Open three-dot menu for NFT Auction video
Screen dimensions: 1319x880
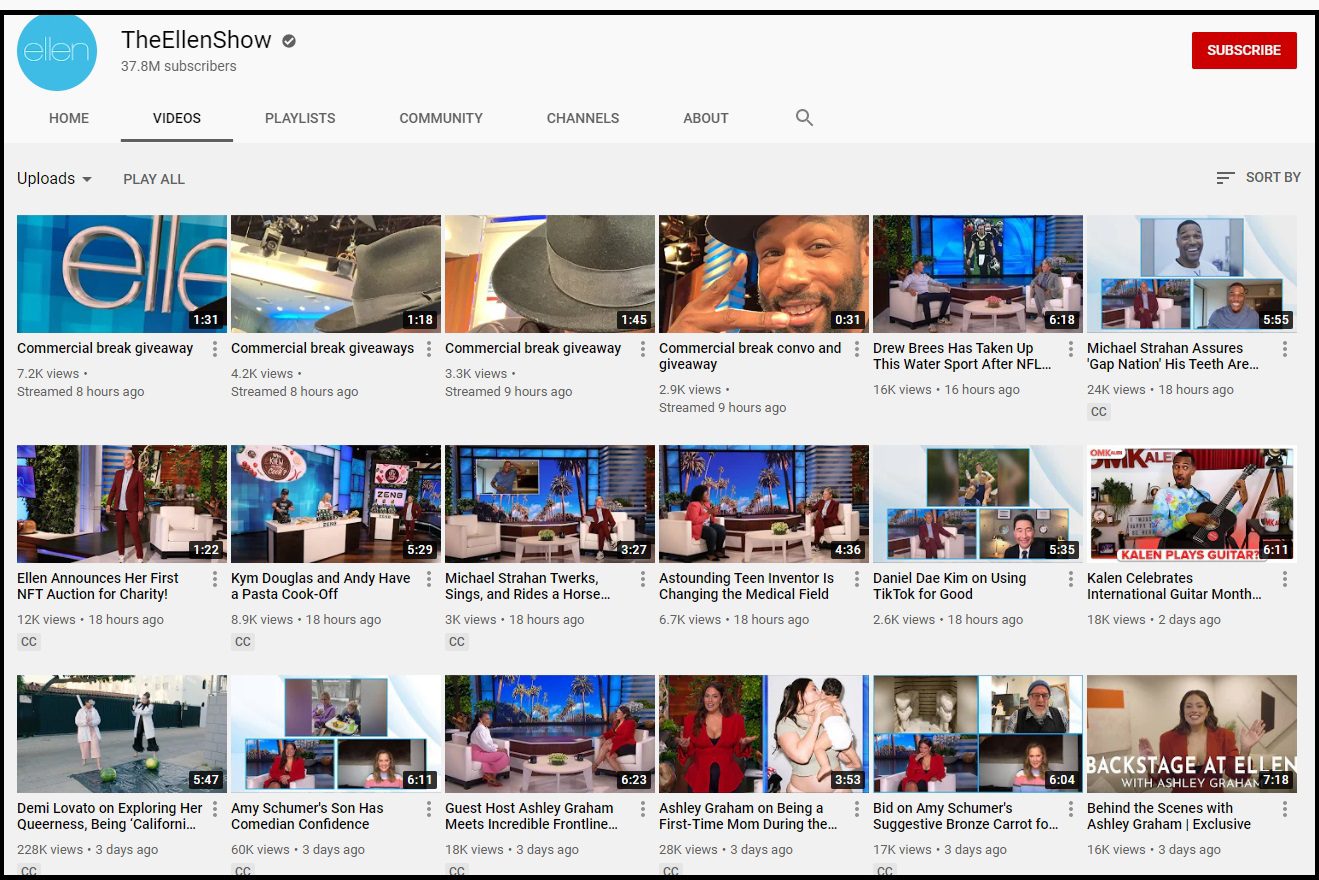(x=214, y=579)
